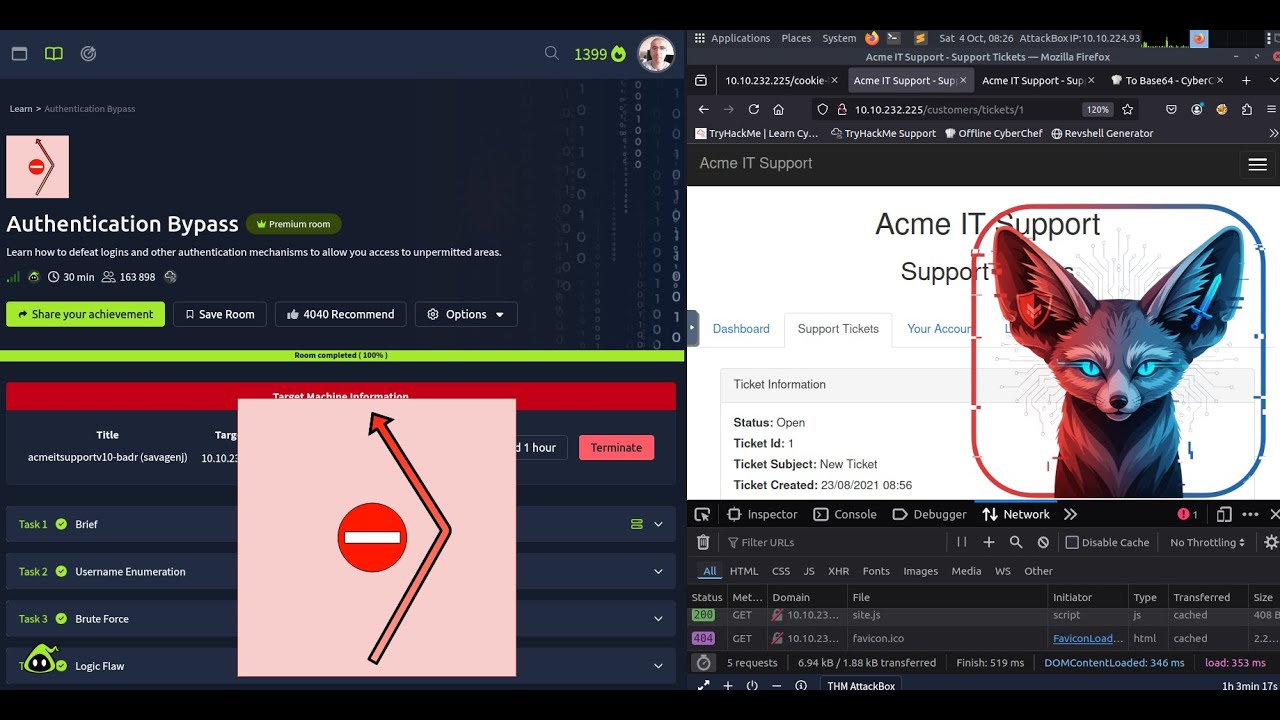Start performance analysis stopwatch icon
This screenshot has width=1280, height=720.
click(703, 662)
